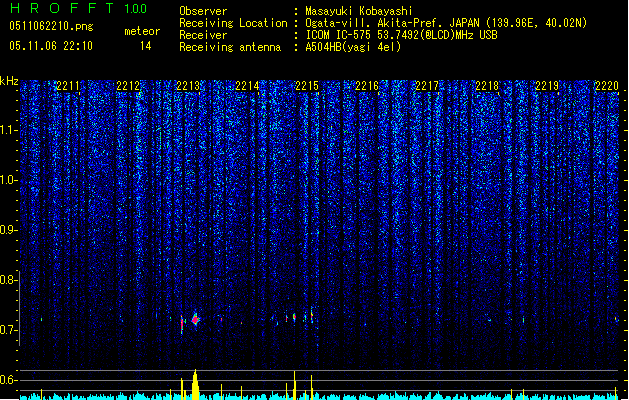Click the 2214 time marker
Viewport: 629px width, 400px height.
(247, 86)
